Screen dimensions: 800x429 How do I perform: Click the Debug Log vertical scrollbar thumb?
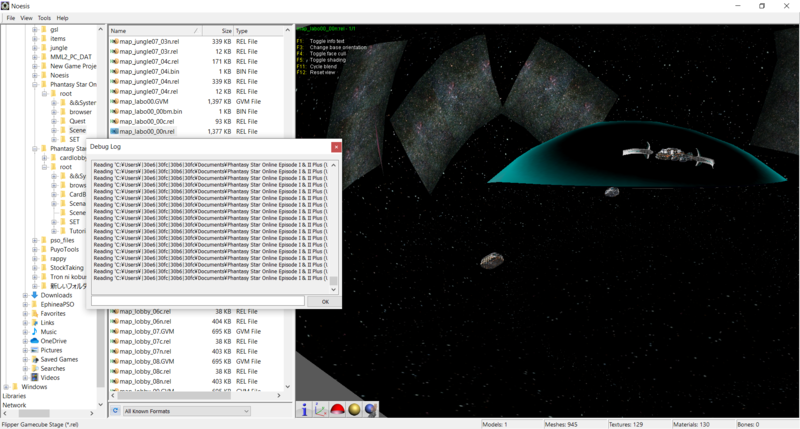[x=334, y=281]
